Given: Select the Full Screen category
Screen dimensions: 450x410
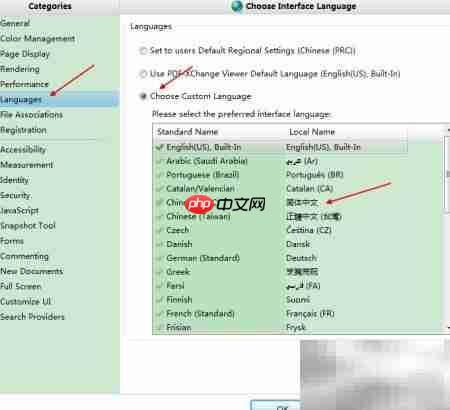Looking at the screenshot, I should pos(21,286).
